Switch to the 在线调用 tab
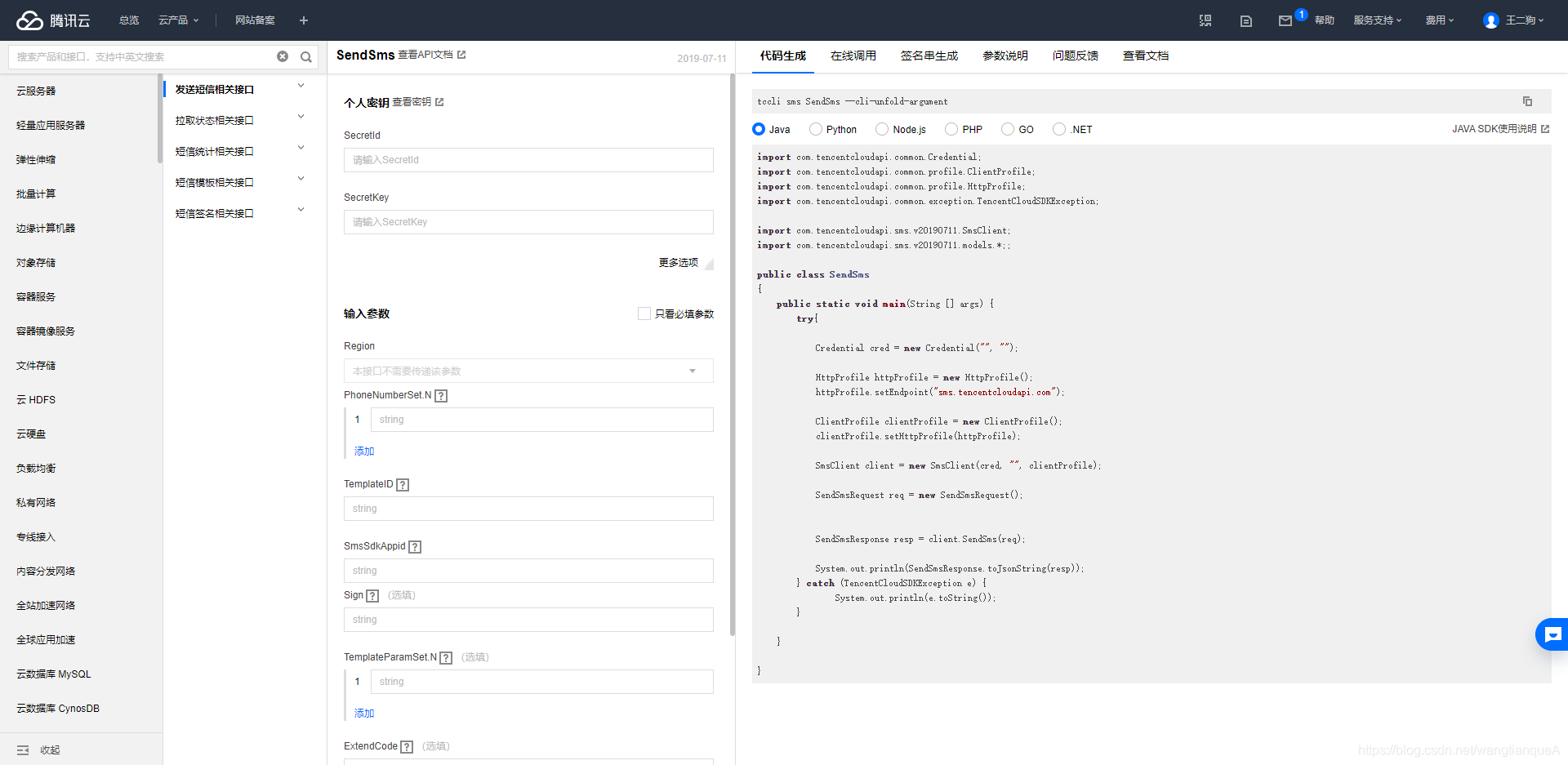The image size is (1568, 765). [x=853, y=56]
